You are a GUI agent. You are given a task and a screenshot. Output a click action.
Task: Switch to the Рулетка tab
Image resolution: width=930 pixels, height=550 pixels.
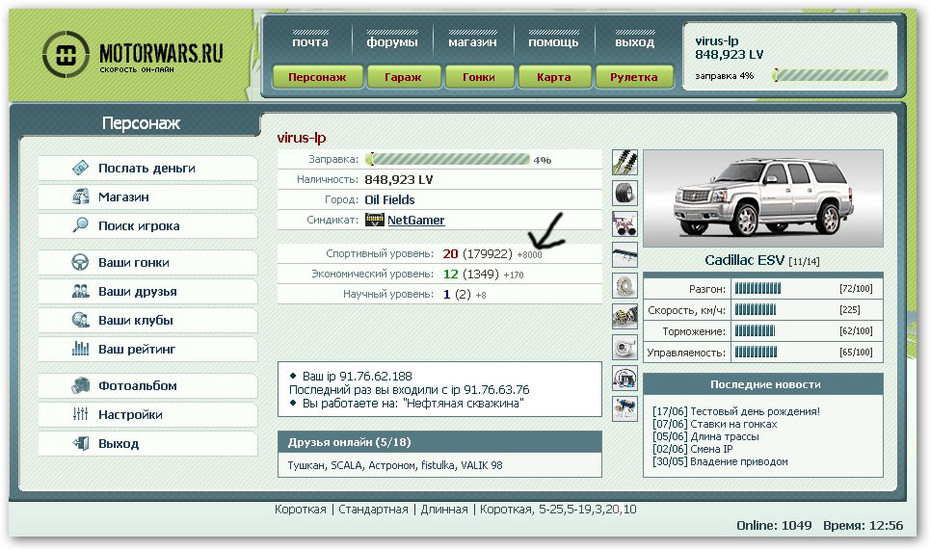point(634,77)
